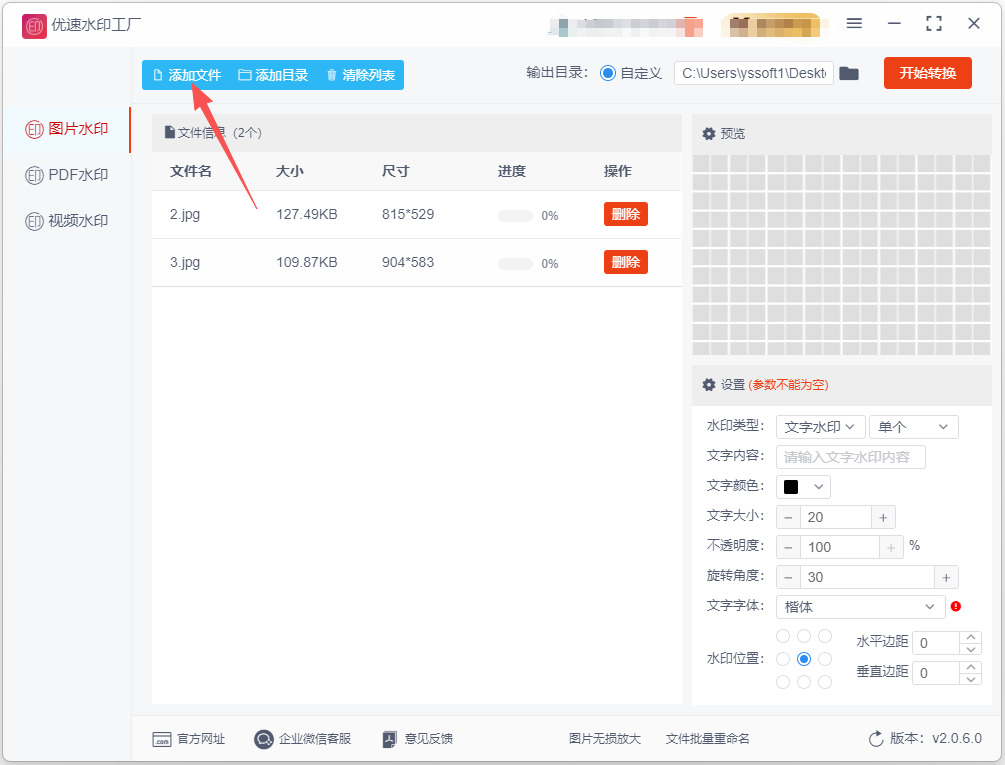The width and height of the screenshot is (1005, 765).
Task: Select center watermark position
Action: coord(804,659)
